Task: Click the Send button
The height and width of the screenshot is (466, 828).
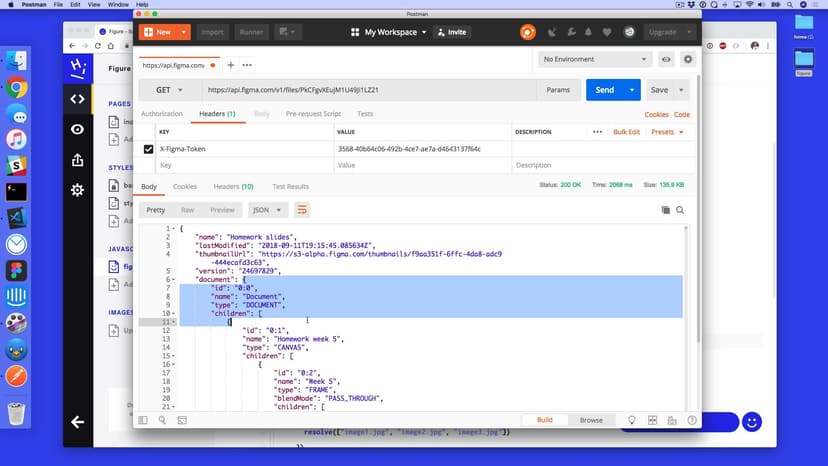Action: point(605,90)
